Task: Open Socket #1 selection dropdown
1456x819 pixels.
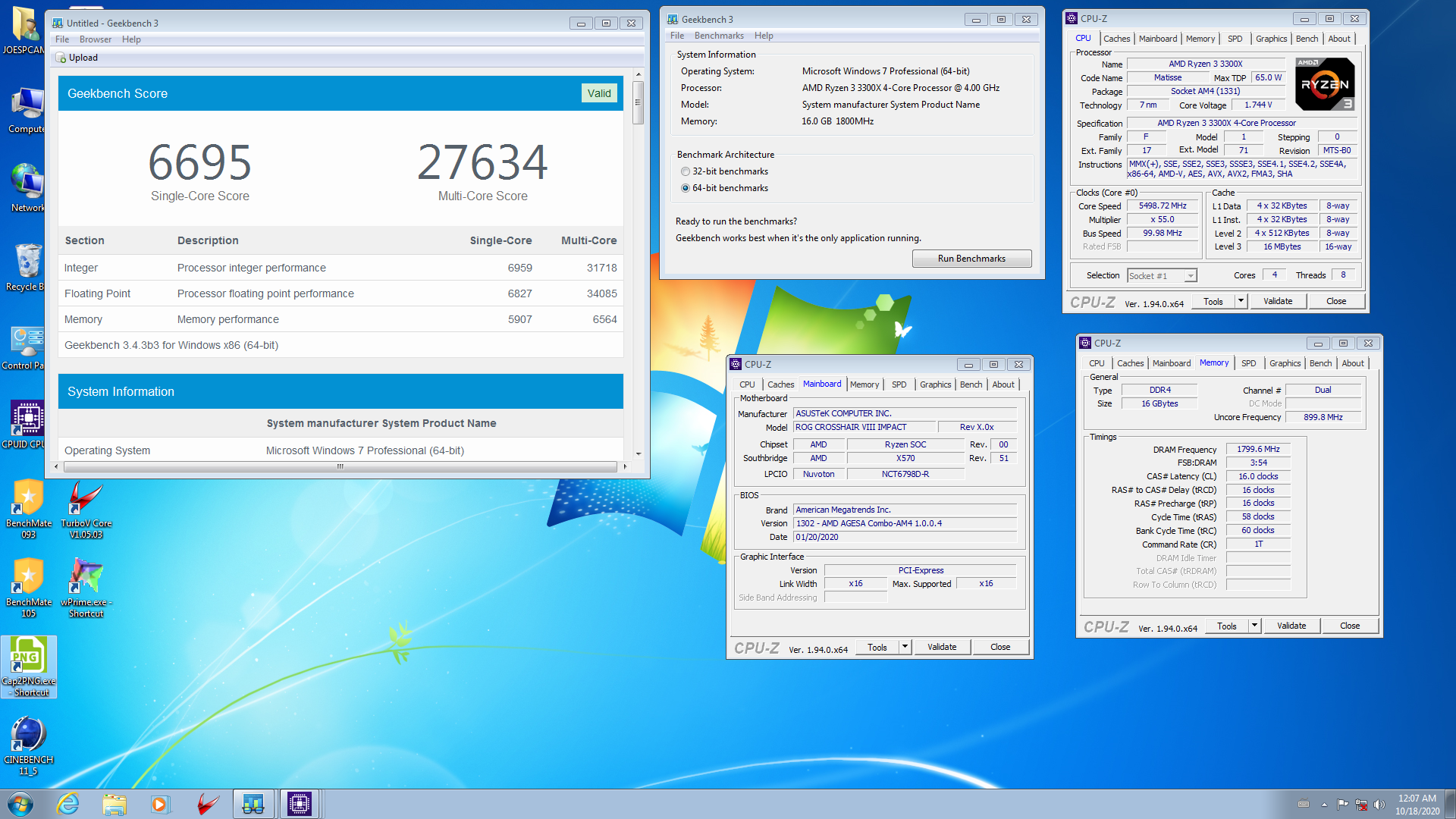Action: pyautogui.click(x=1162, y=276)
